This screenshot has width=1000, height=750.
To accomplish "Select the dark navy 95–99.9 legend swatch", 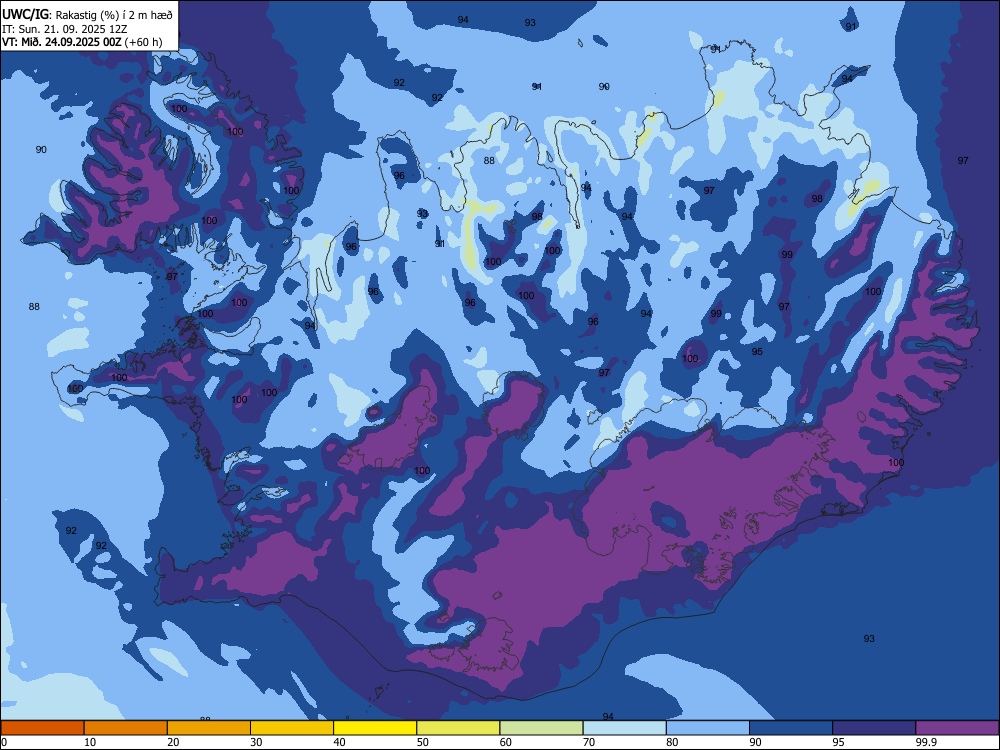I will pos(874,728).
